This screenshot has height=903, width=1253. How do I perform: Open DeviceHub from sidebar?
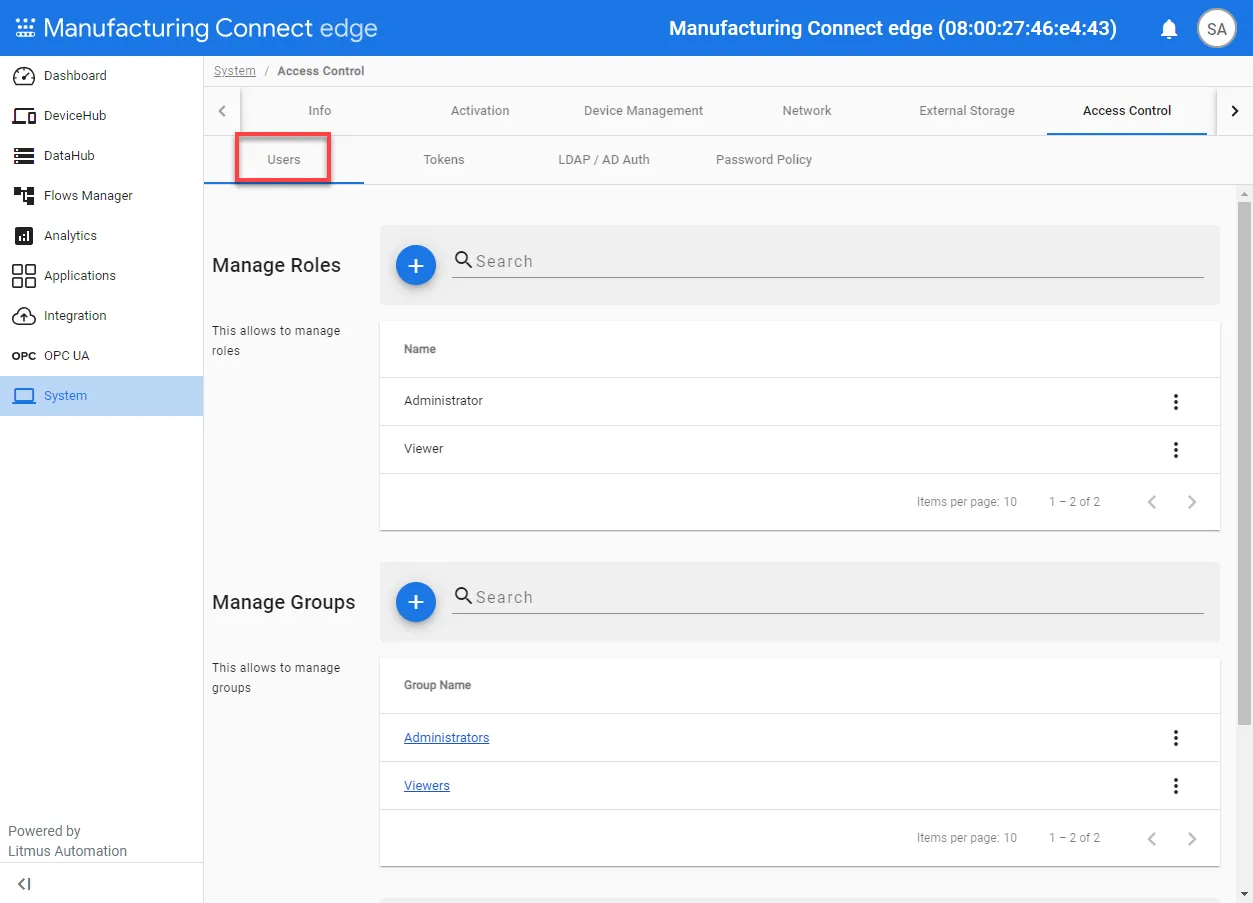click(101, 116)
